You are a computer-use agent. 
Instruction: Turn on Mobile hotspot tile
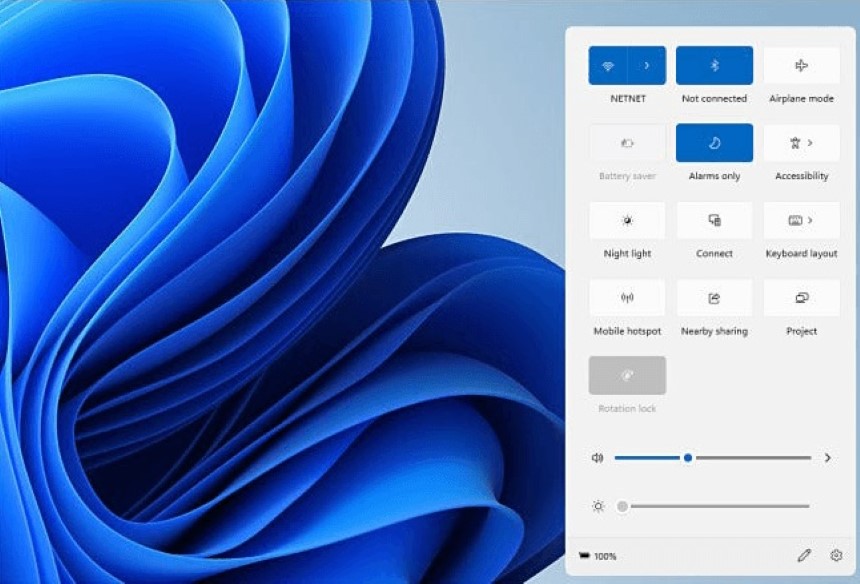[x=627, y=298]
